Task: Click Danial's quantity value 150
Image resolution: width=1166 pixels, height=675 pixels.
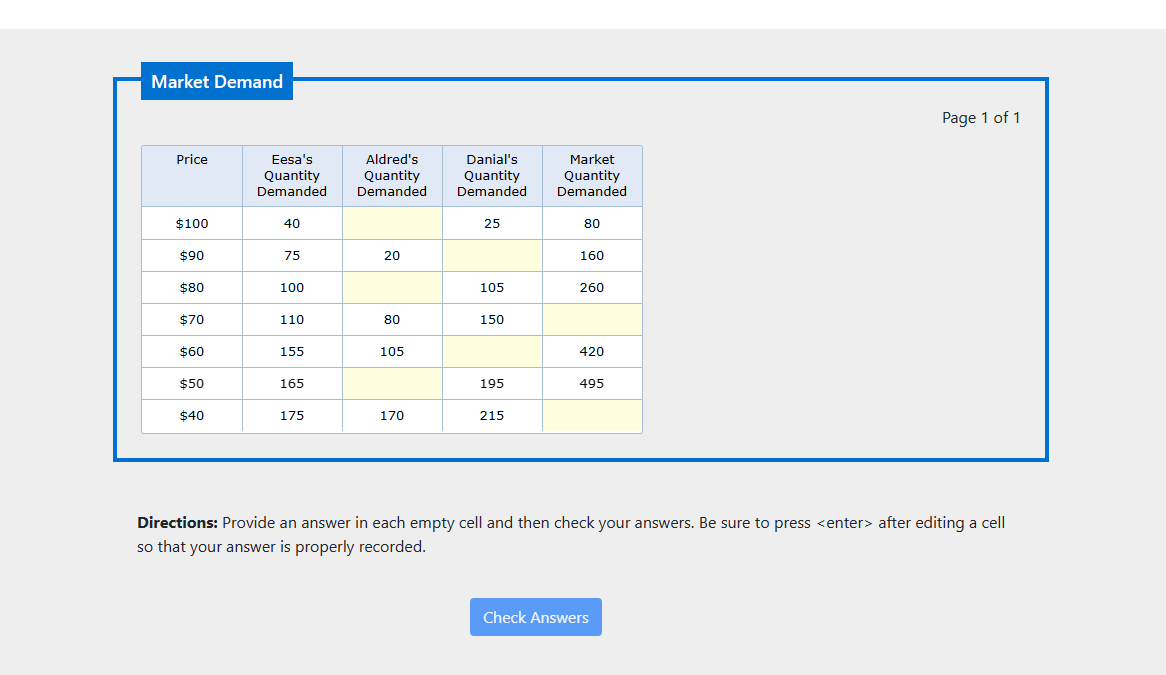Action: (491, 319)
